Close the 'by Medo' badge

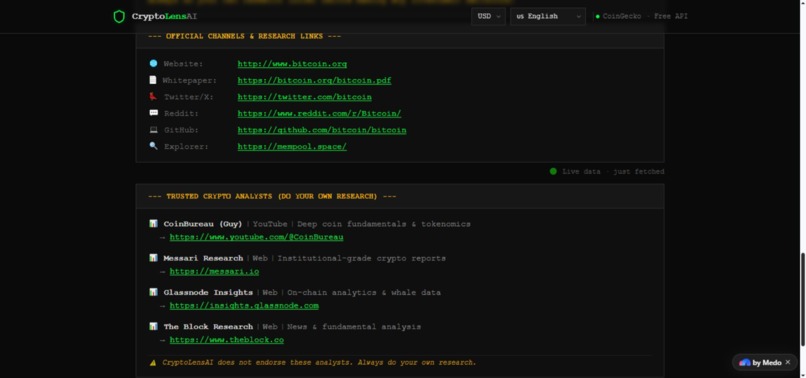(788, 363)
